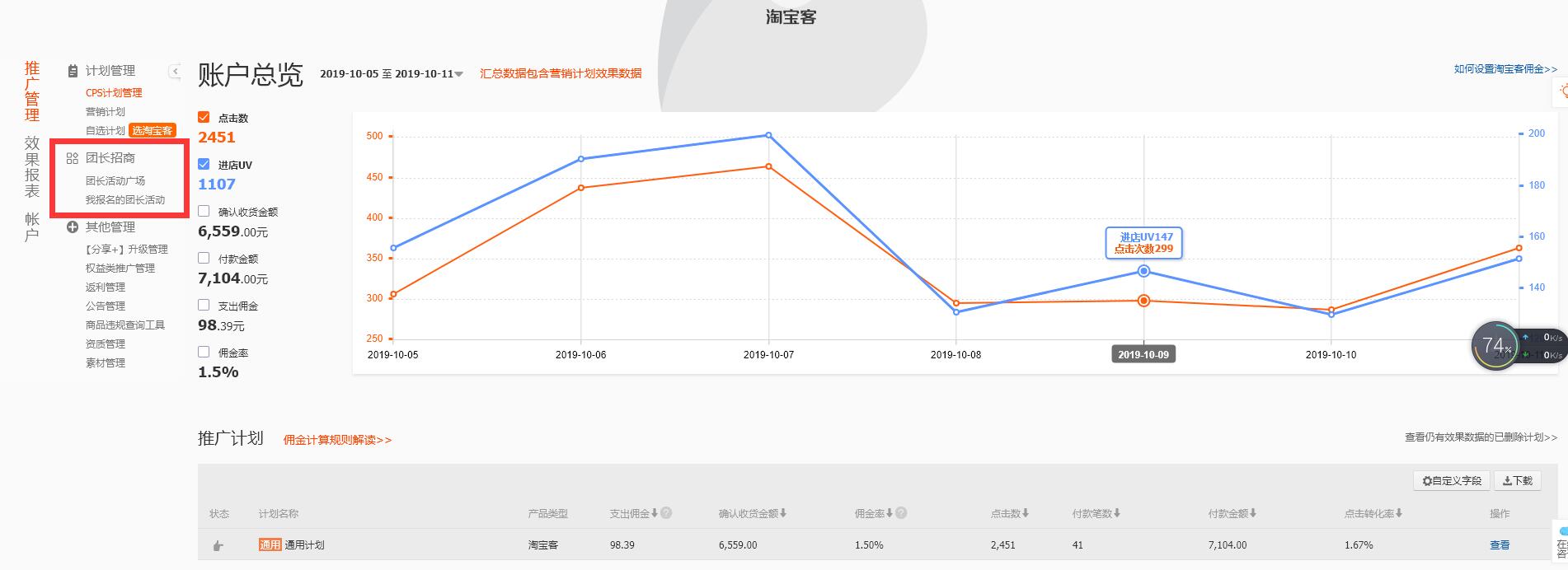Click the help icon beside 佣金率 column header
The width and height of the screenshot is (1568, 570).
coord(901,513)
